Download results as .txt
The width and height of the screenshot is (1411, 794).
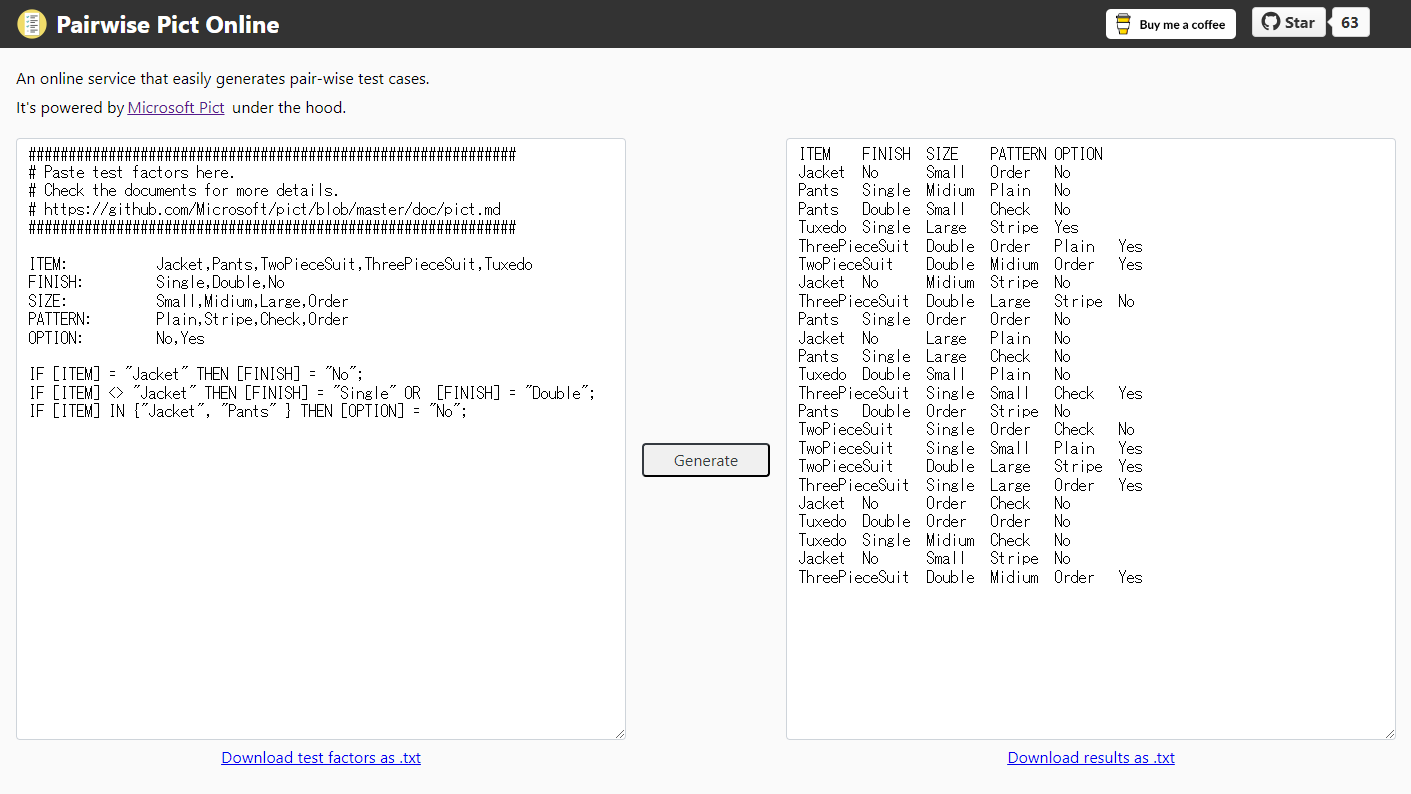point(1091,757)
